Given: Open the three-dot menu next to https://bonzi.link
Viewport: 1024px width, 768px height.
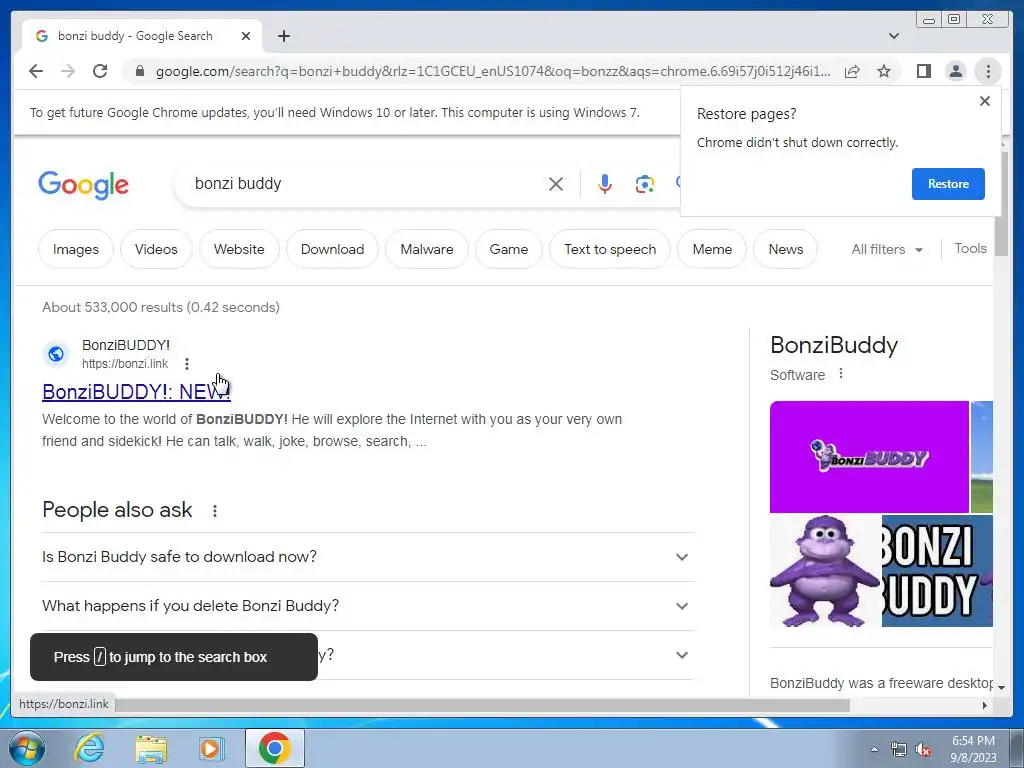Looking at the screenshot, I should click(x=187, y=364).
